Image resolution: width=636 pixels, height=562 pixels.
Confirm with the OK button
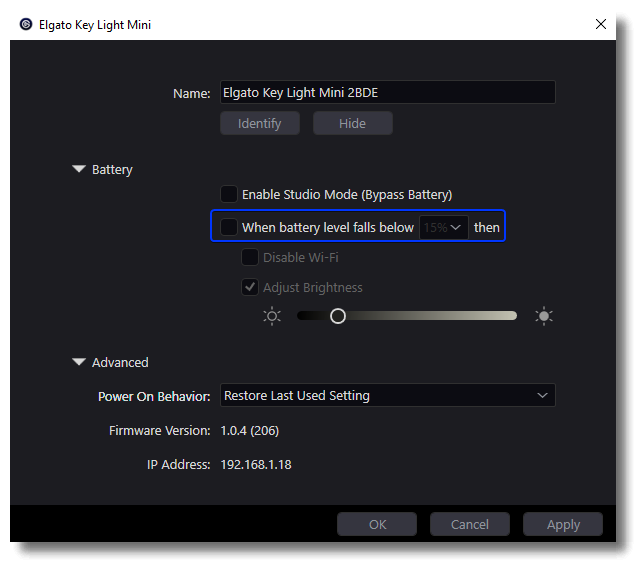click(x=377, y=524)
